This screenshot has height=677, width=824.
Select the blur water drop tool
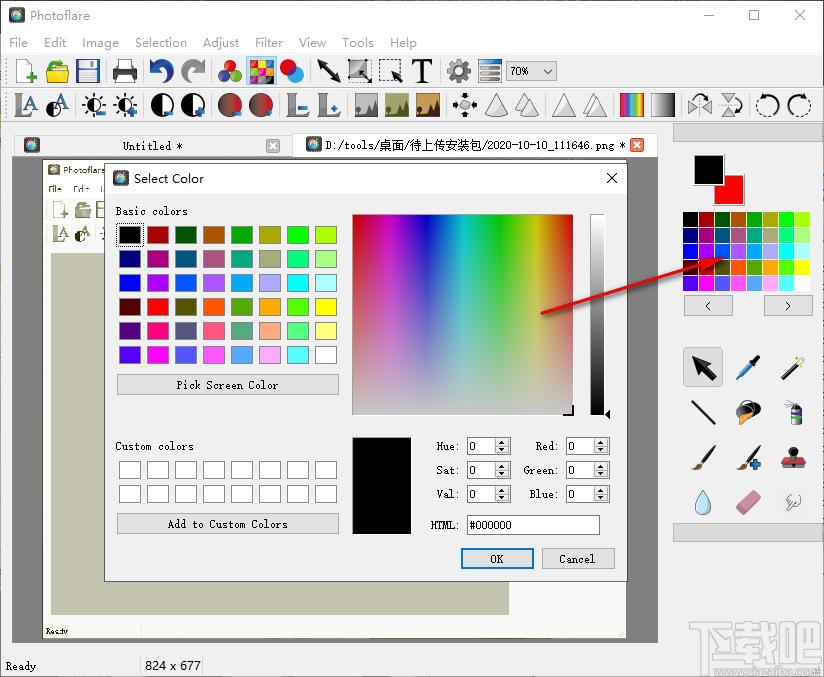703,502
